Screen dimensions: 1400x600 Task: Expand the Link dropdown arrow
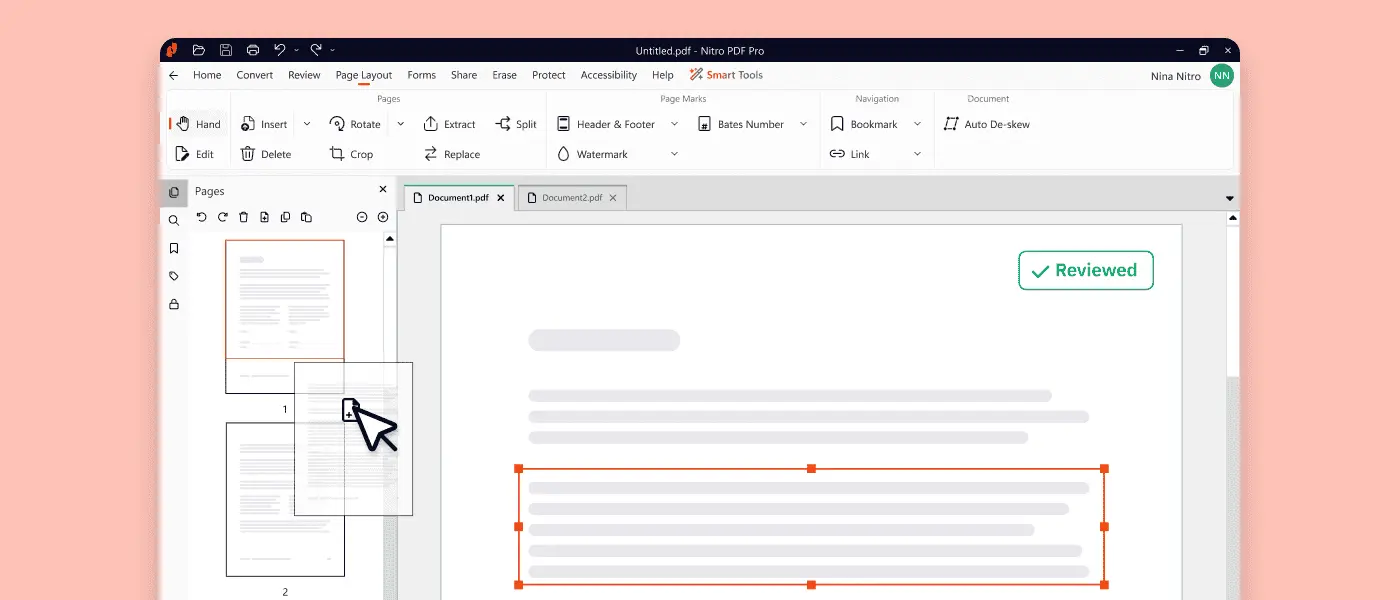point(917,154)
